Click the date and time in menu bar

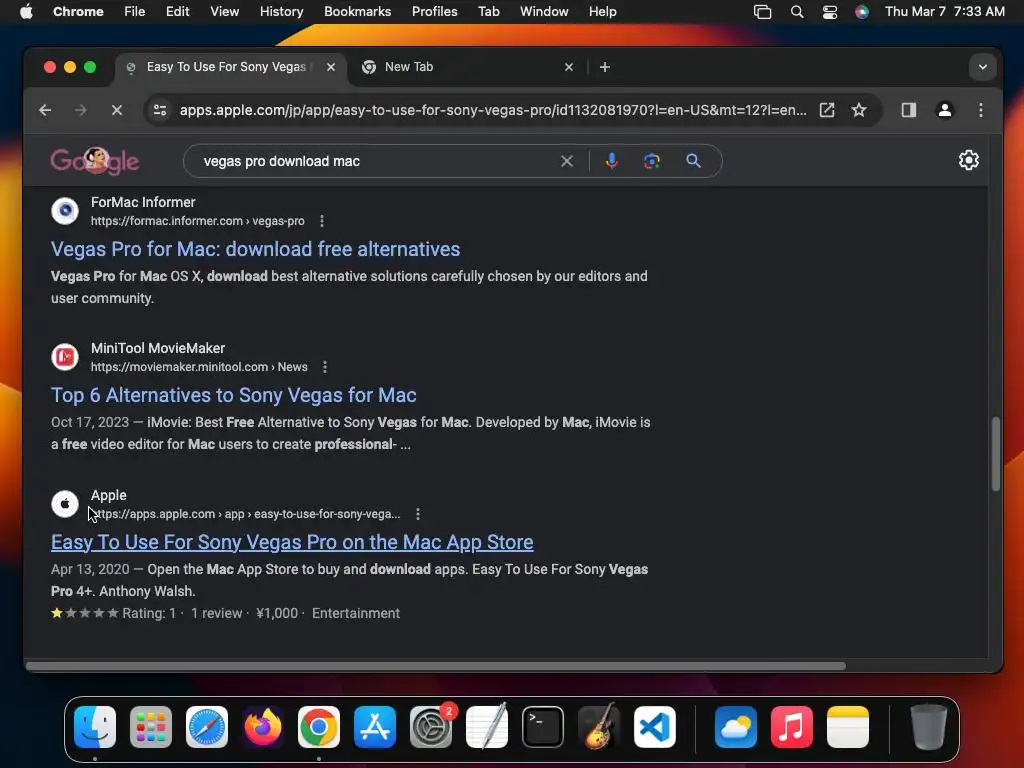pos(944,11)
